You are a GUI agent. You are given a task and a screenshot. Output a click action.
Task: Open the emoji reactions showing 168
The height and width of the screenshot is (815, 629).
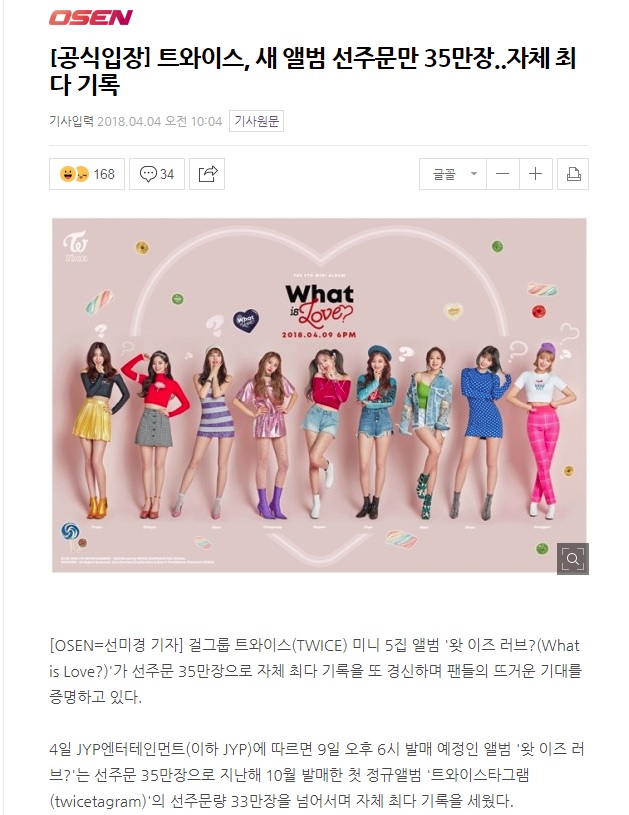pyautogui.click(x=87, y=174)
